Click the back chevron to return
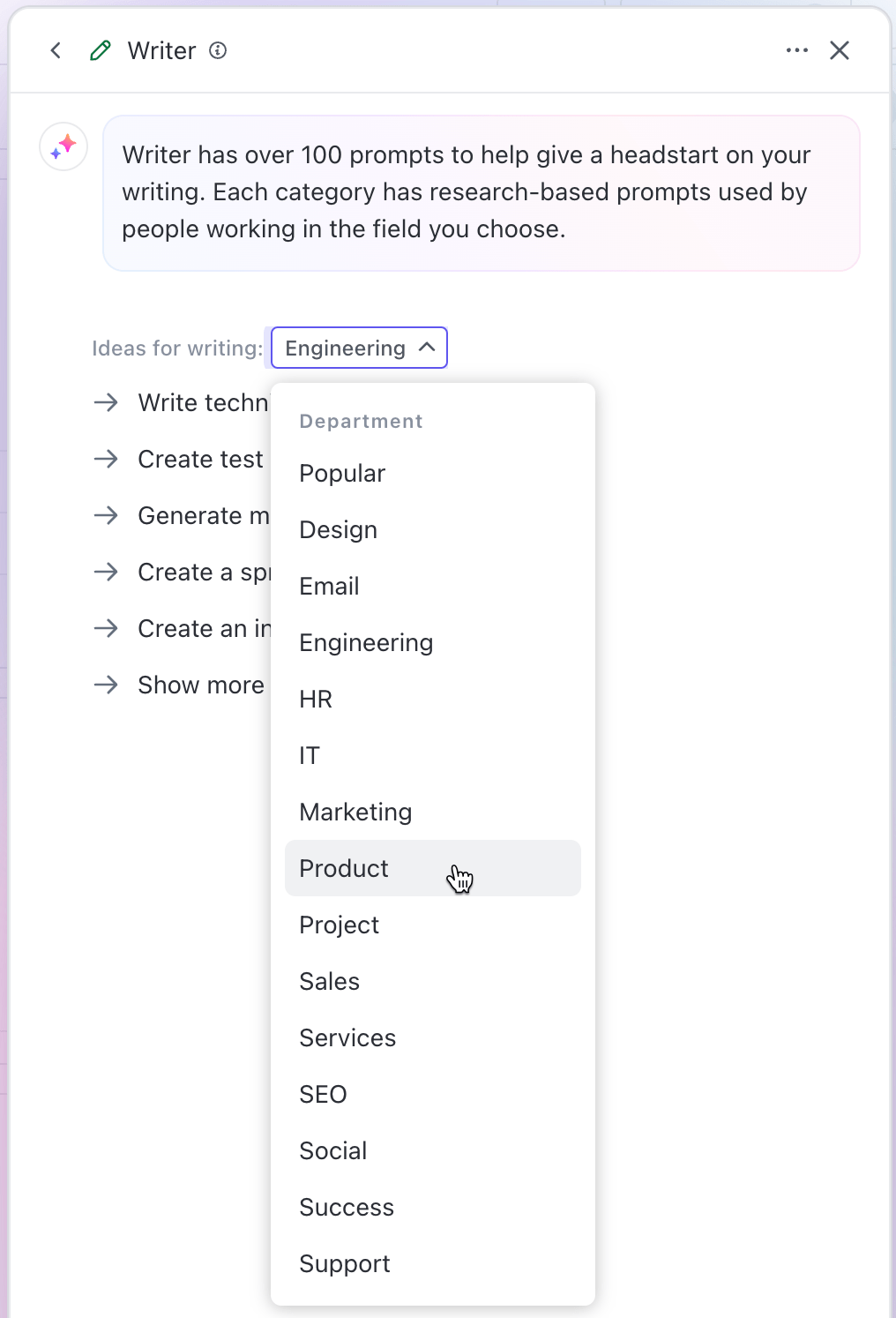 [x=55, y=50]
